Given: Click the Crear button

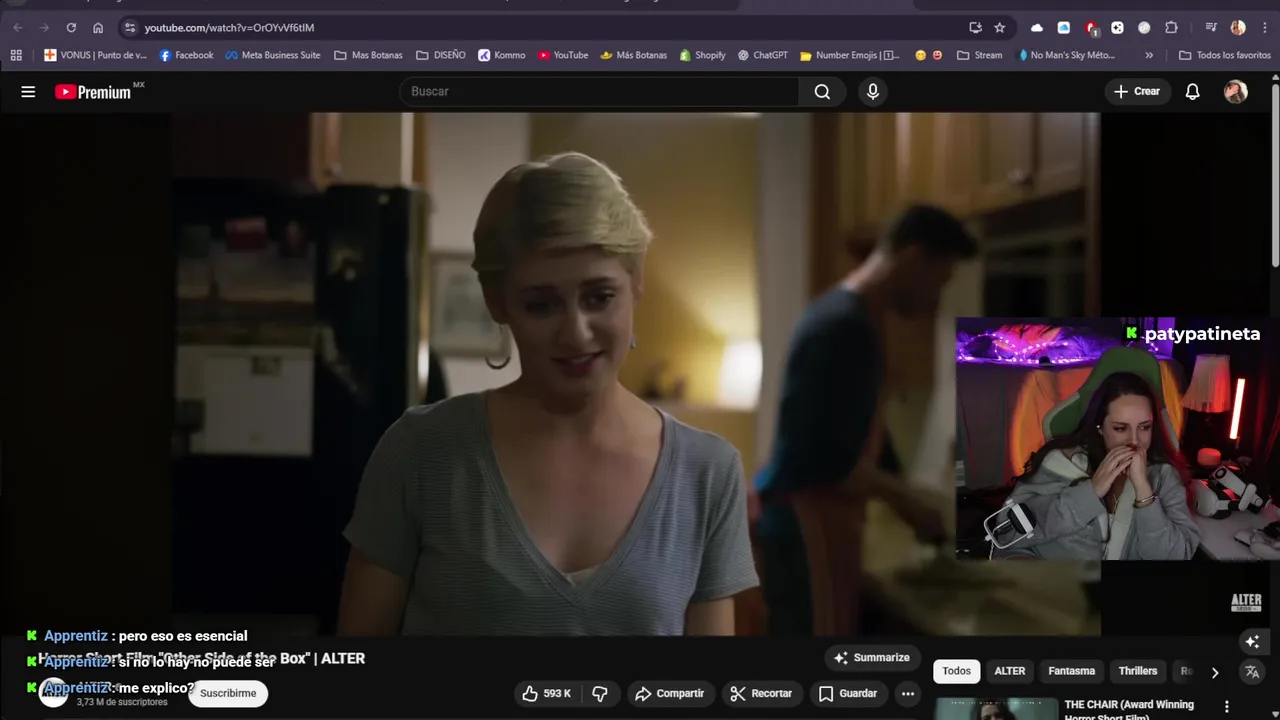Looking at the screenshot, I should pos(1137,91).
